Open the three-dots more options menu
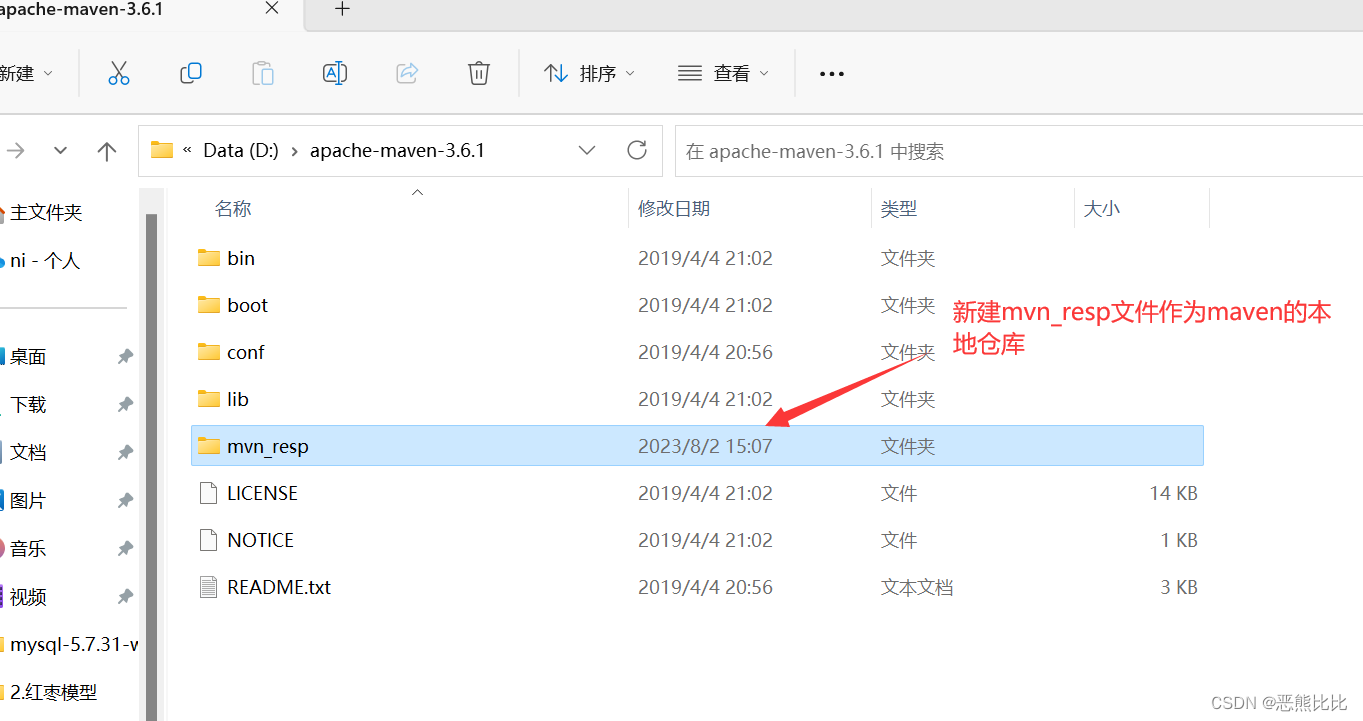The width and height of the screenshot is (1363, 721). (832, 74)
